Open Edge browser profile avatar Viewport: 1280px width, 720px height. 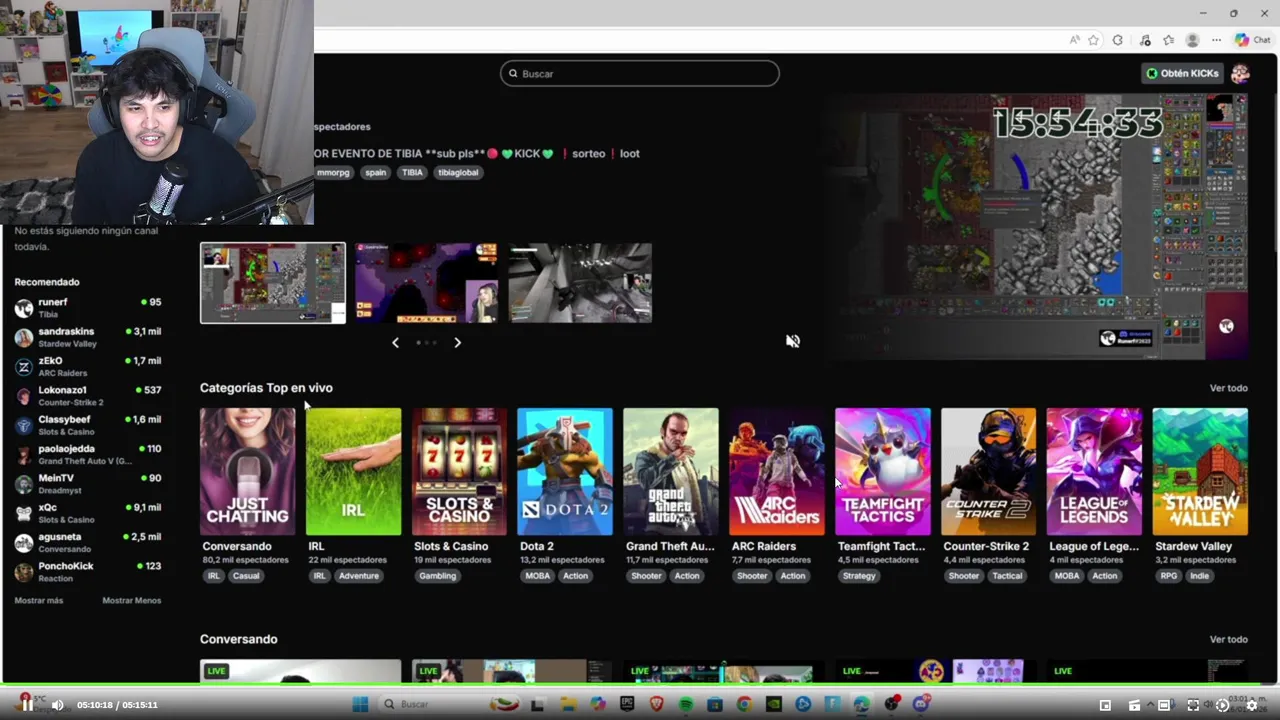point(1192,40)
